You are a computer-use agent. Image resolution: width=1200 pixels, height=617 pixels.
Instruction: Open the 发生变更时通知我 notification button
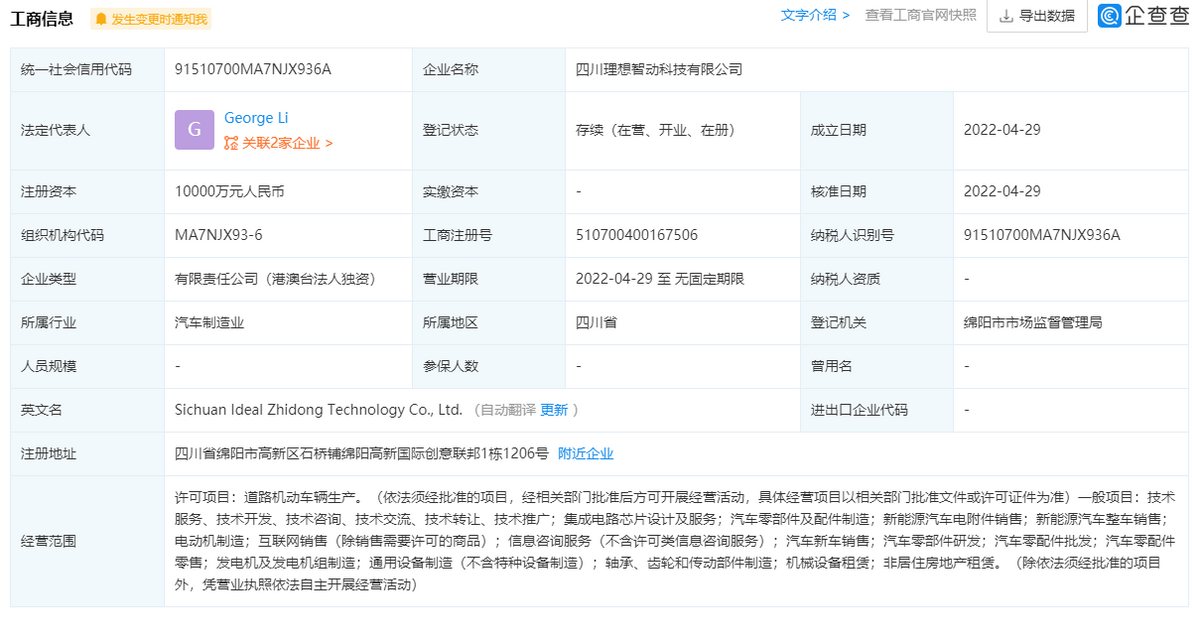150,19
